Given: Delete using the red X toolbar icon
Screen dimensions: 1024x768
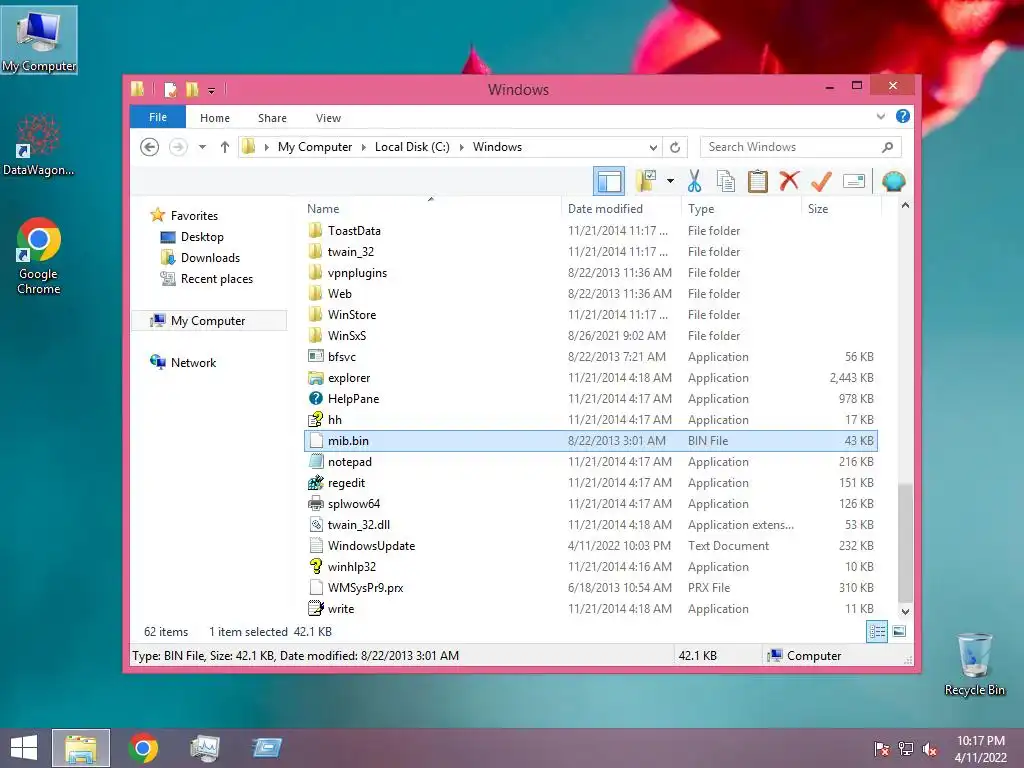Looking at the screenshot, I should 789,181.
